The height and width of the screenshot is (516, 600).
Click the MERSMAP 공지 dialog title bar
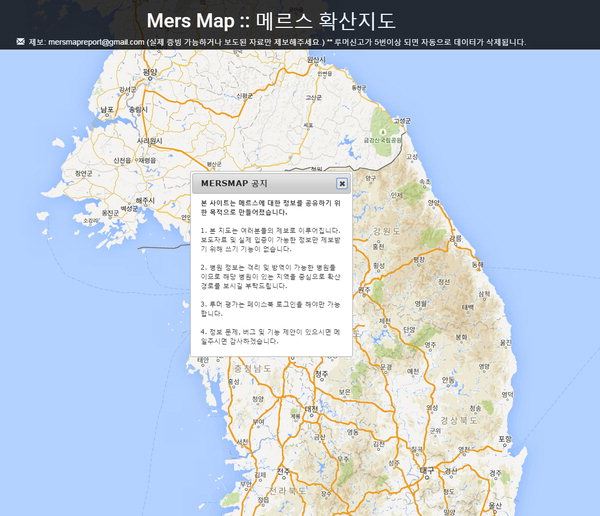(x=271, y=183)
